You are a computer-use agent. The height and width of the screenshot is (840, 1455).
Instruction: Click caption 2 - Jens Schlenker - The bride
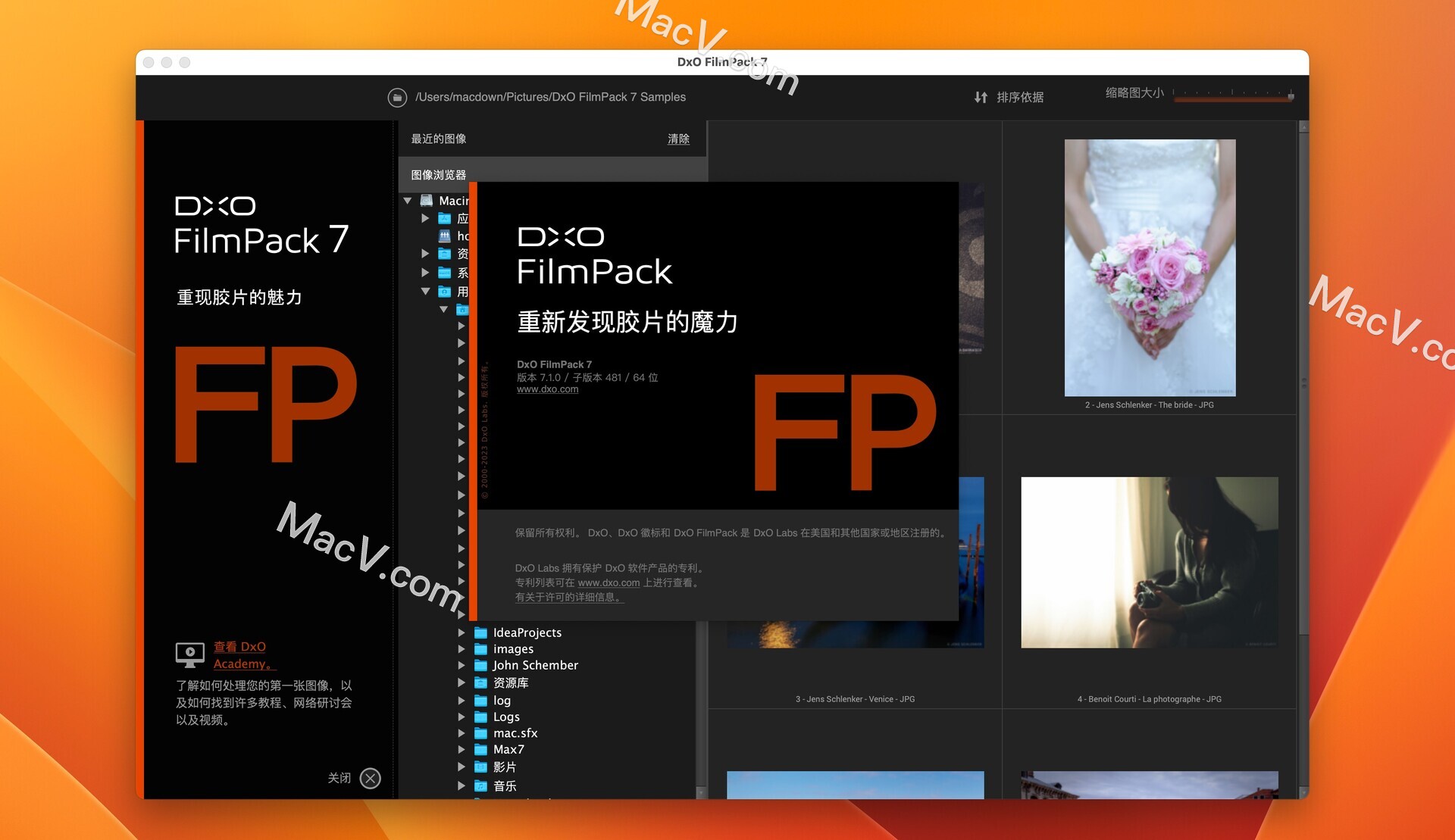[1150, 405]
